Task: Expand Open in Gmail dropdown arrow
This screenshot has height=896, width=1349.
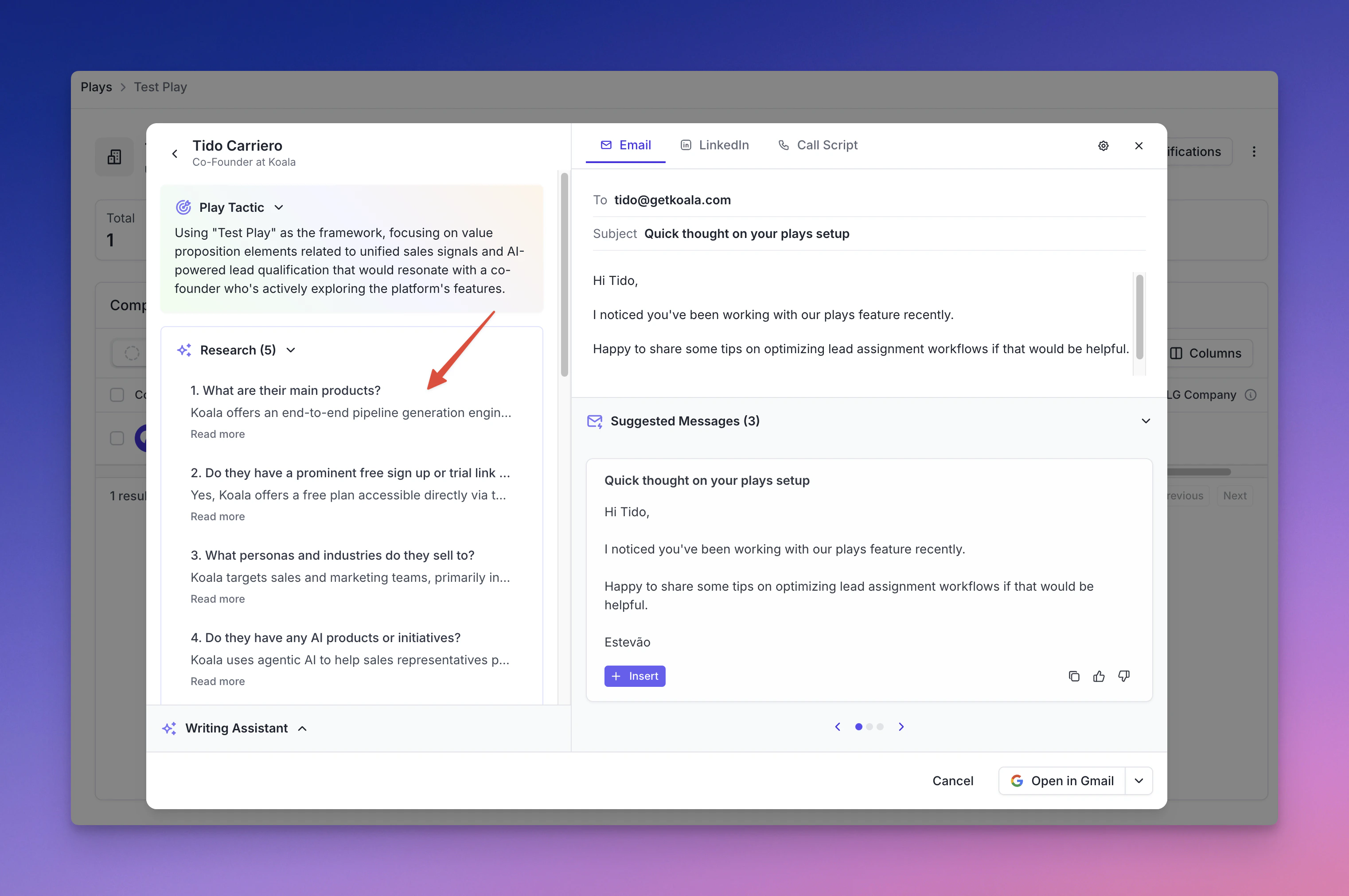Action: click(x=1138, y=781)
